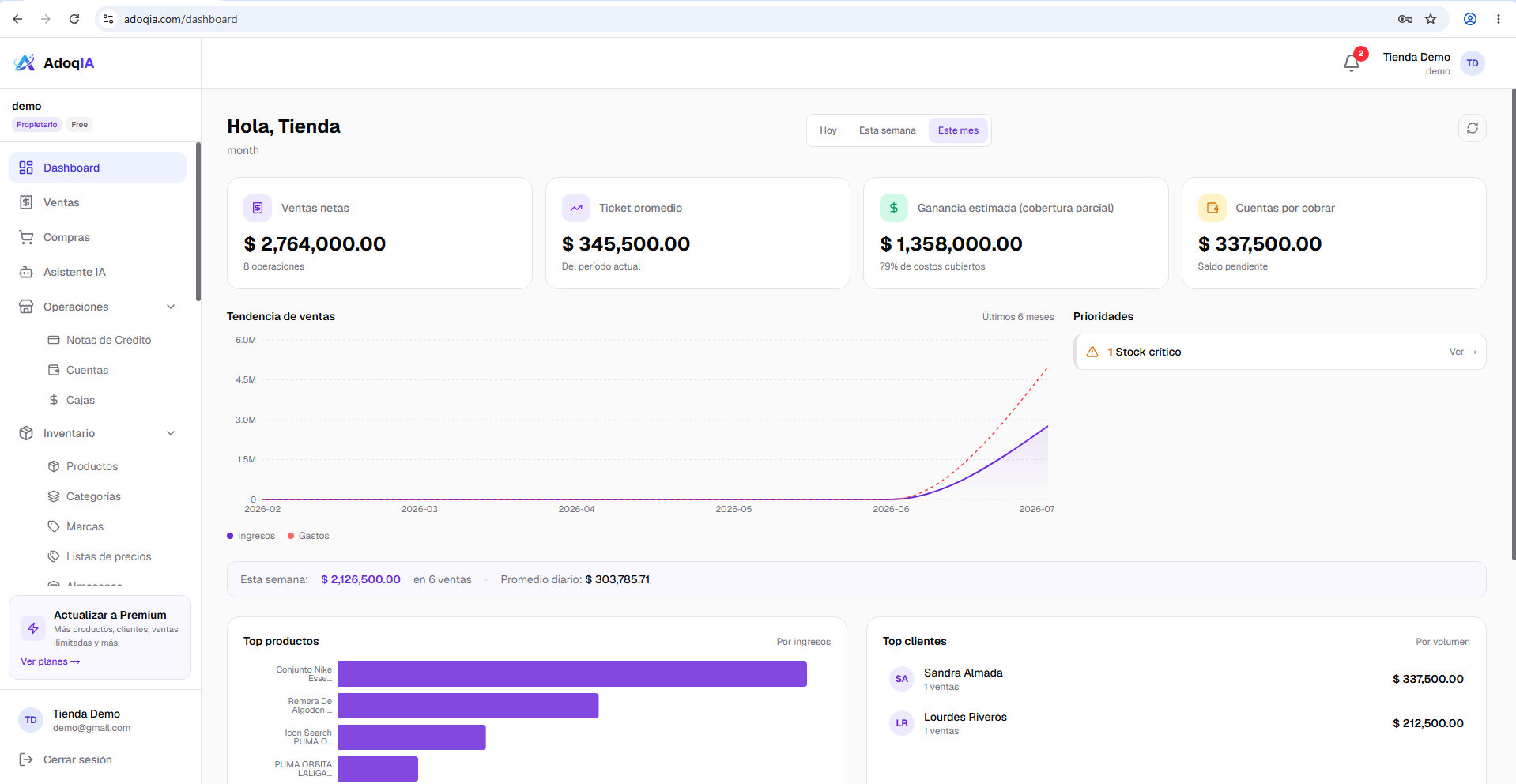Click the Categorías layers icon
The width and height of the screenshot is (1516, 784).
pos(54,496)
